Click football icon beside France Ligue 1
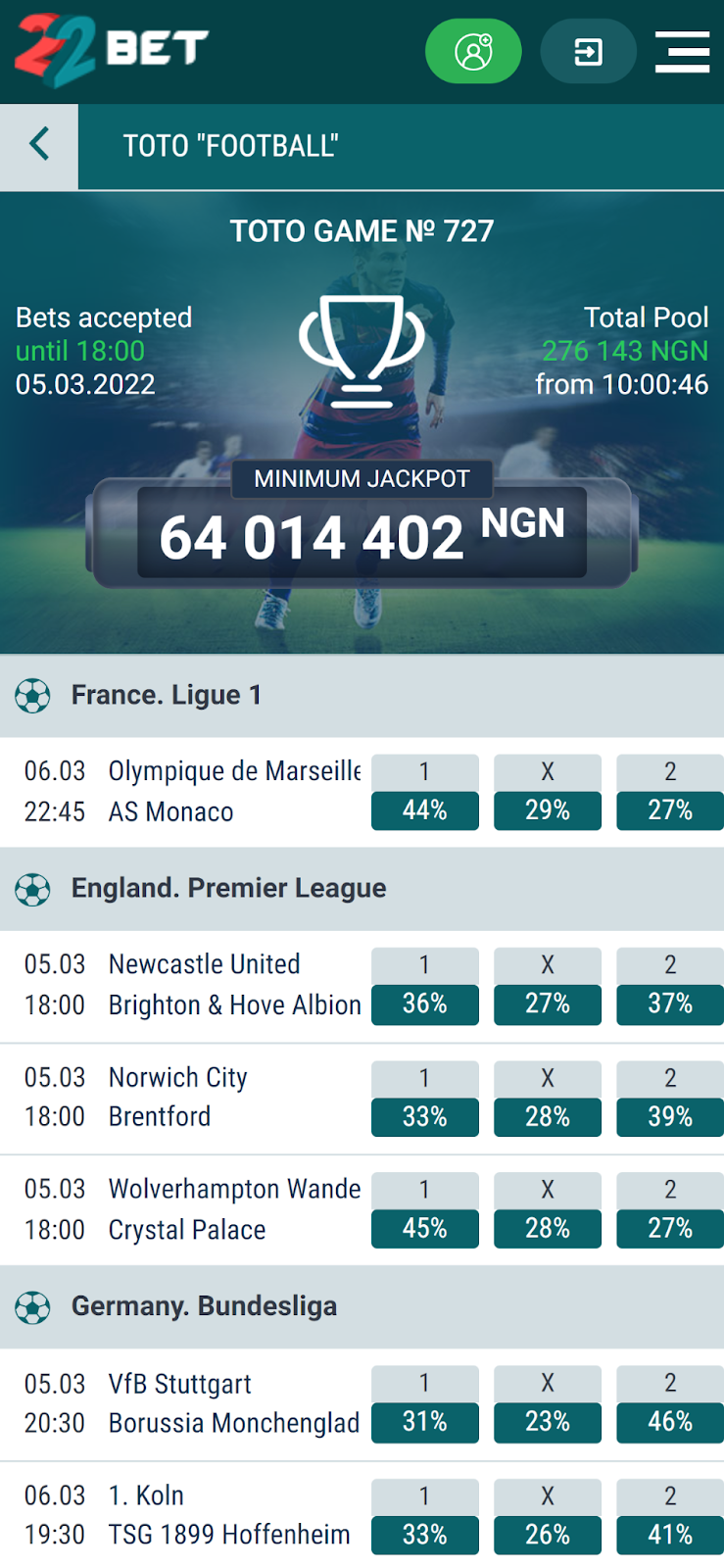 (32, 696)
